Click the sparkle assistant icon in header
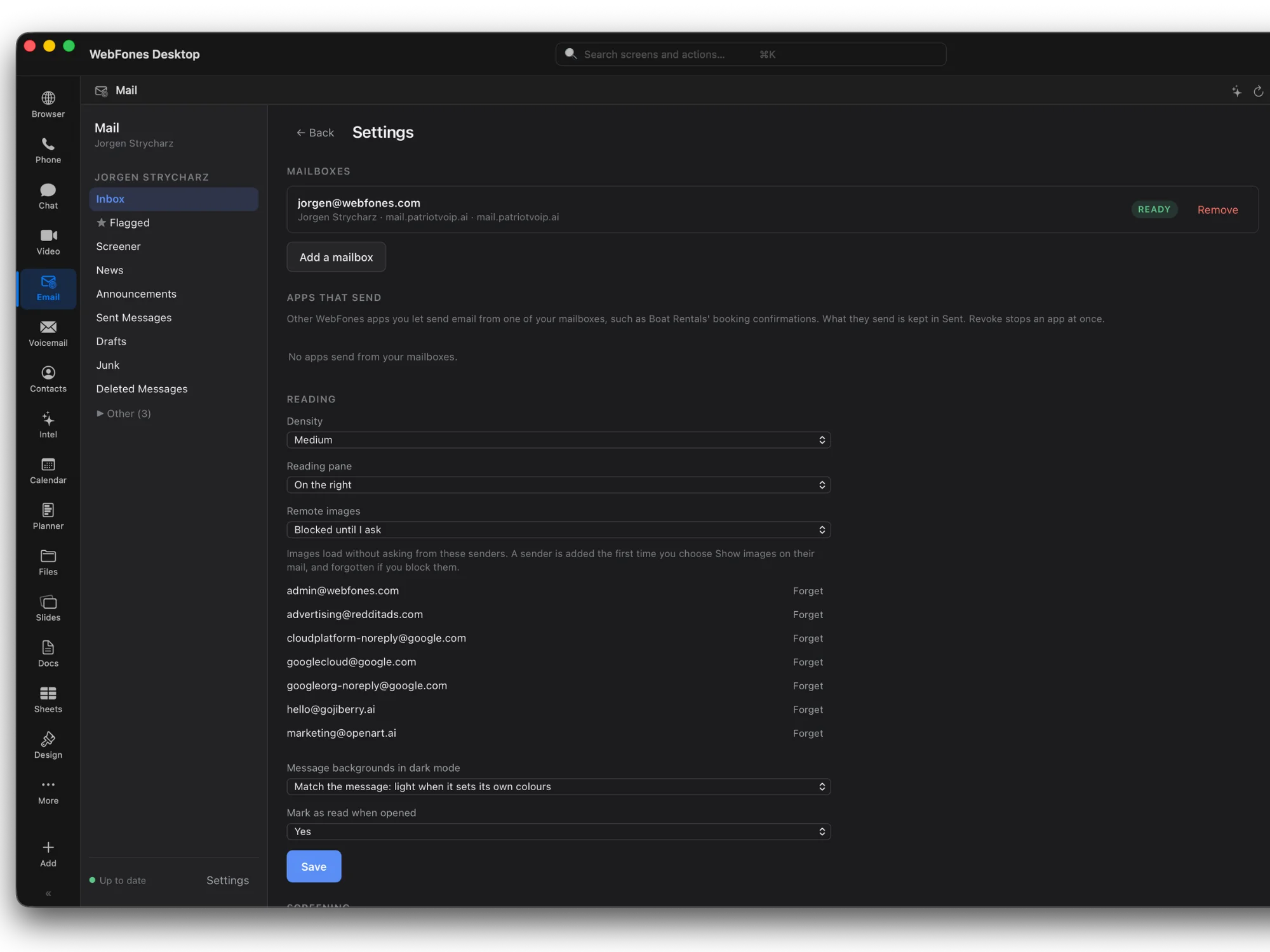The height and width of the screenshot is (952, 1270). point(1236,91)
